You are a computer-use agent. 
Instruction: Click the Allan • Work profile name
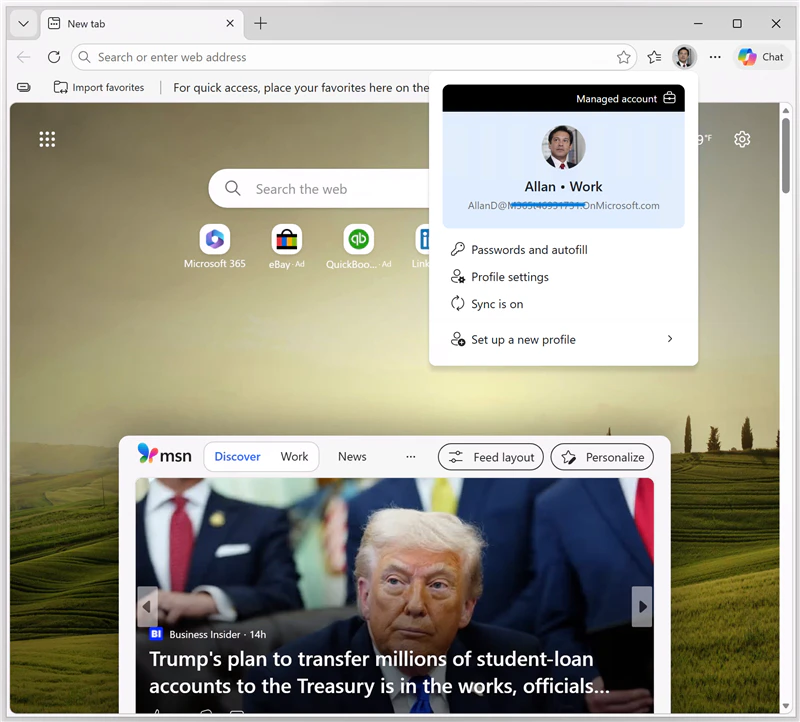563,187
